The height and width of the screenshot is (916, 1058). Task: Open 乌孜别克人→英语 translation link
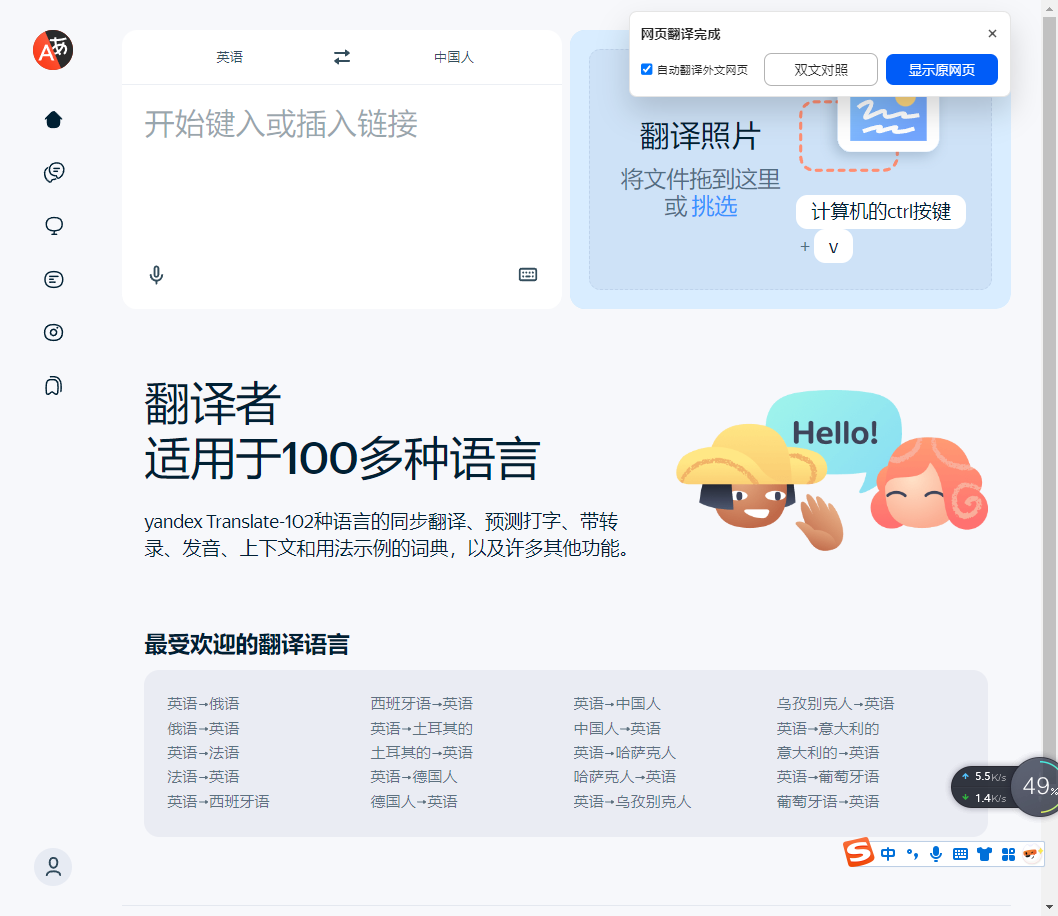click(835, 704)
